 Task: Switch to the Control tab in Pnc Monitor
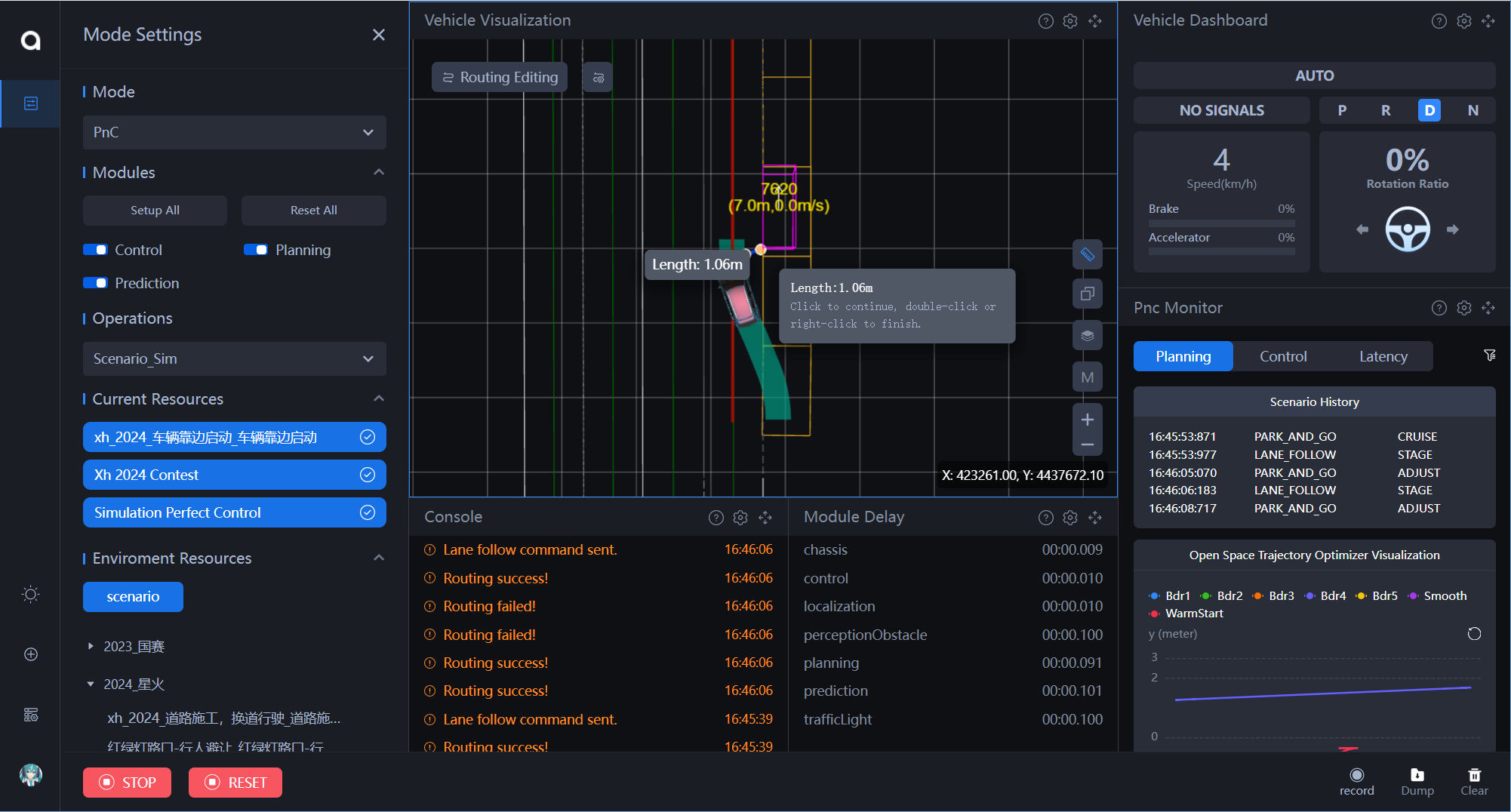tap(1282, 356)
